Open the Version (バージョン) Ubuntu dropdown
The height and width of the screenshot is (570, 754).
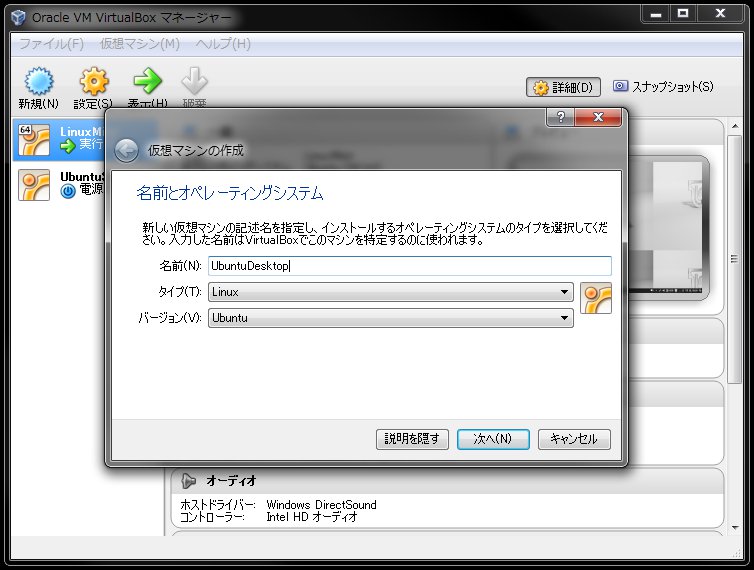(x=390, y=318)
